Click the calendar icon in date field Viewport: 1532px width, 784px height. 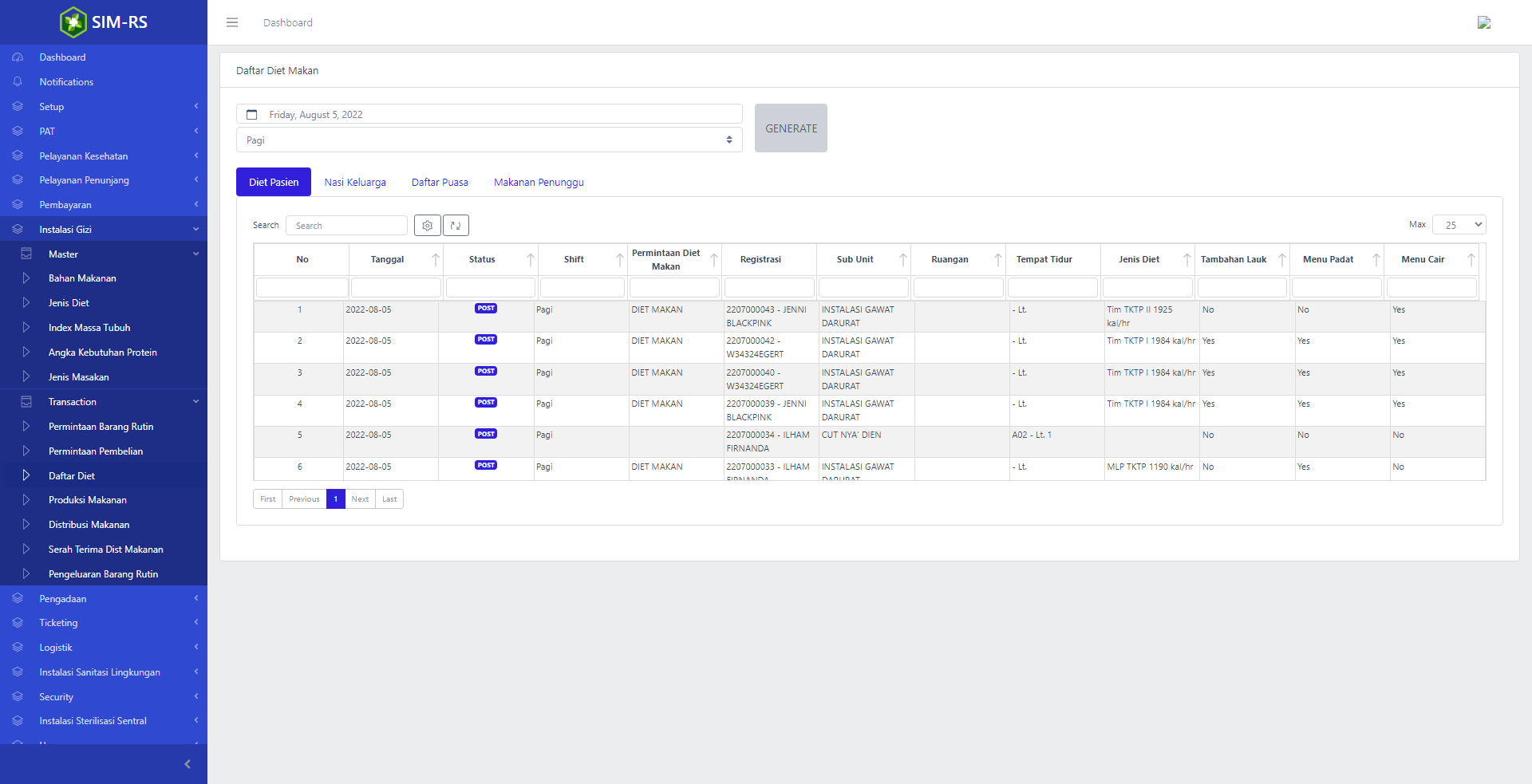[x=252, y=115]
